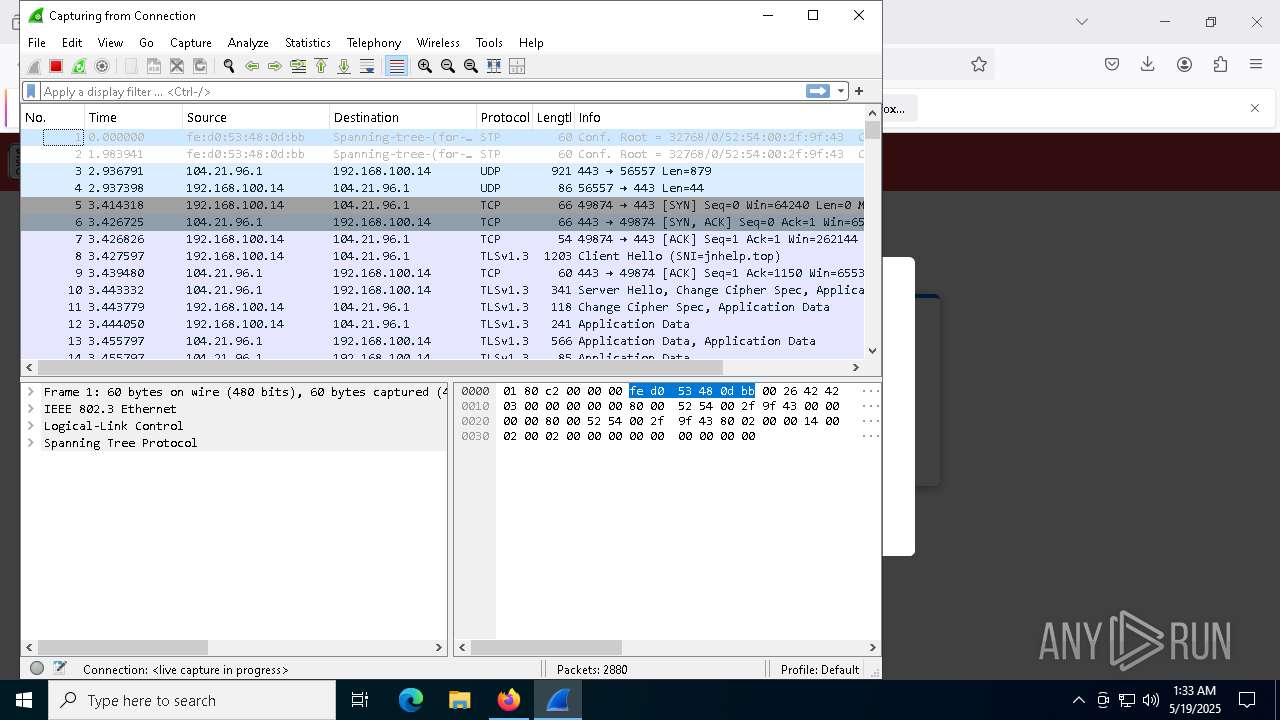Image resolution: width=1280 pixels, height=720 pixels.
Task: Open Firefox extensions puzzle icon
Action: click(1220, 64)
